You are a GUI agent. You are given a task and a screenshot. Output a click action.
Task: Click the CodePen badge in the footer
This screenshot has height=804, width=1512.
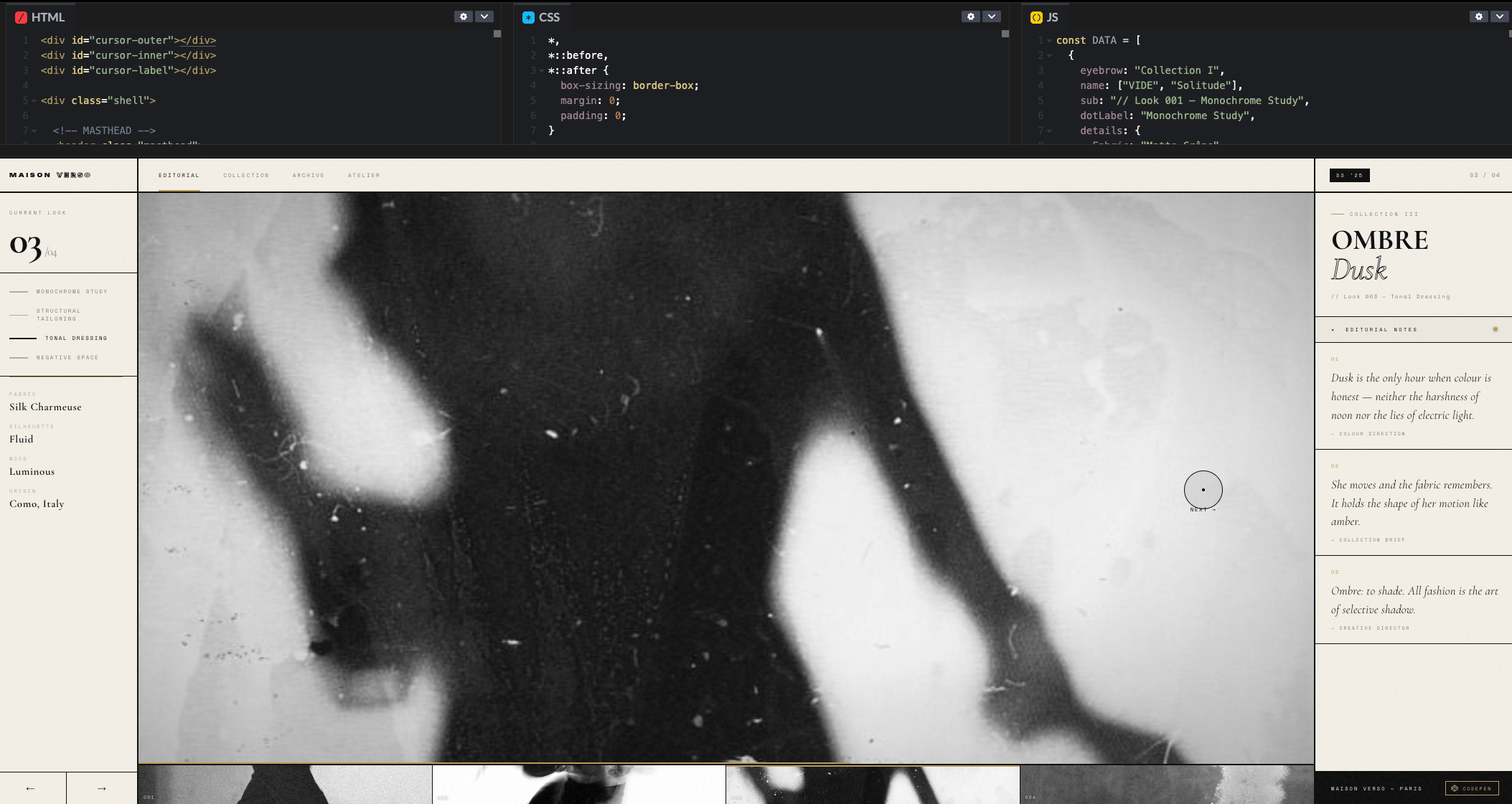coord(1471,788)
